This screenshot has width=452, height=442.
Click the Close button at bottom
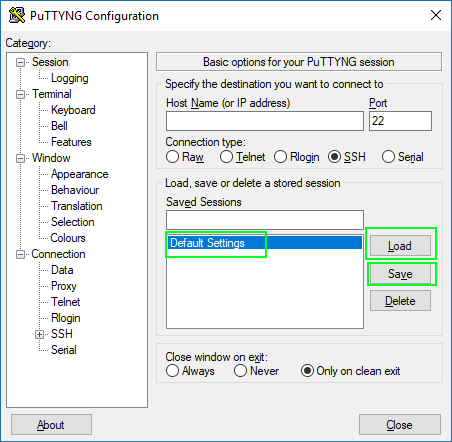pyautogui.click(x=400, y=425)
